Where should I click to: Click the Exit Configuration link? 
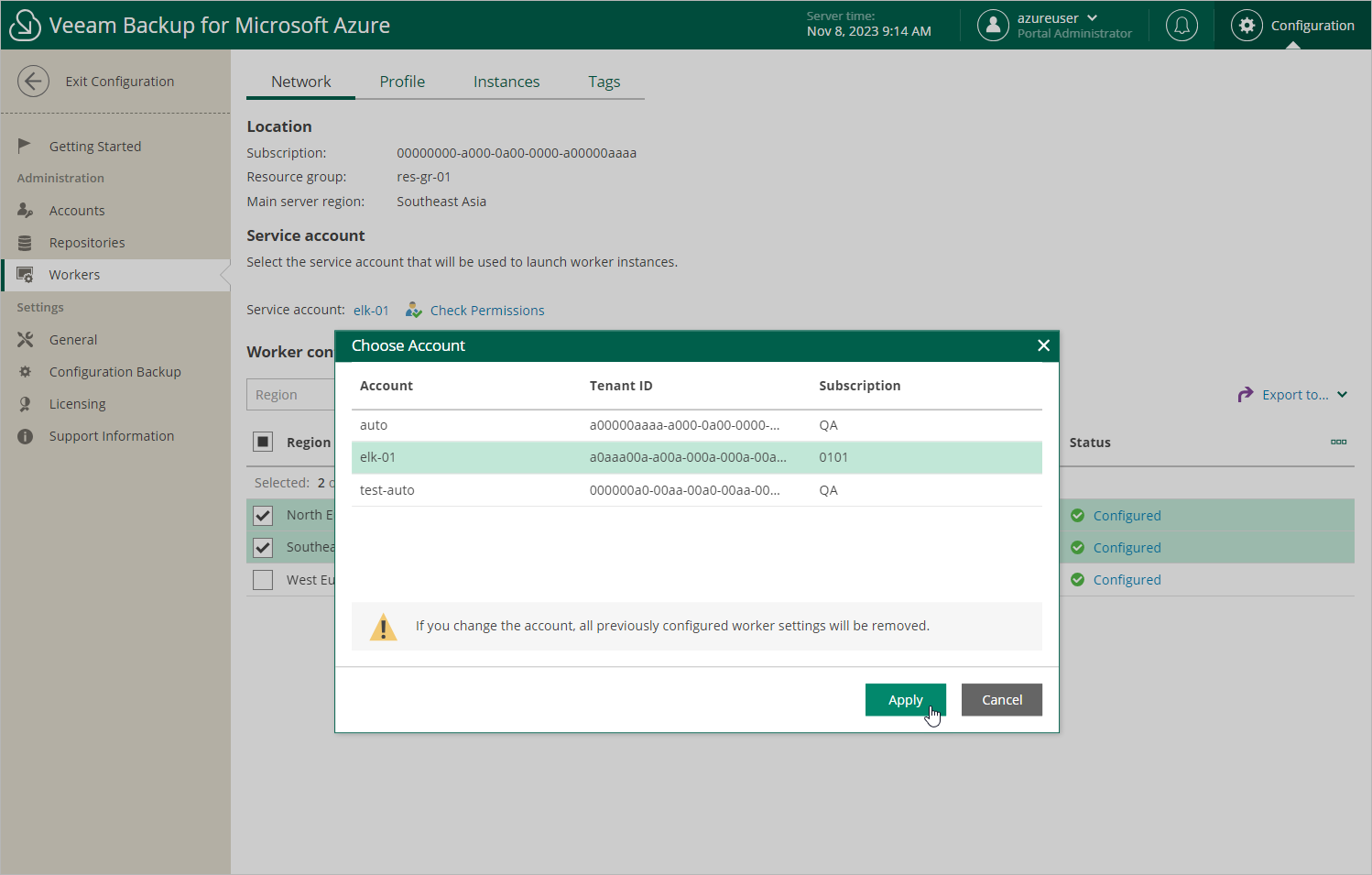tap(120, 82)
